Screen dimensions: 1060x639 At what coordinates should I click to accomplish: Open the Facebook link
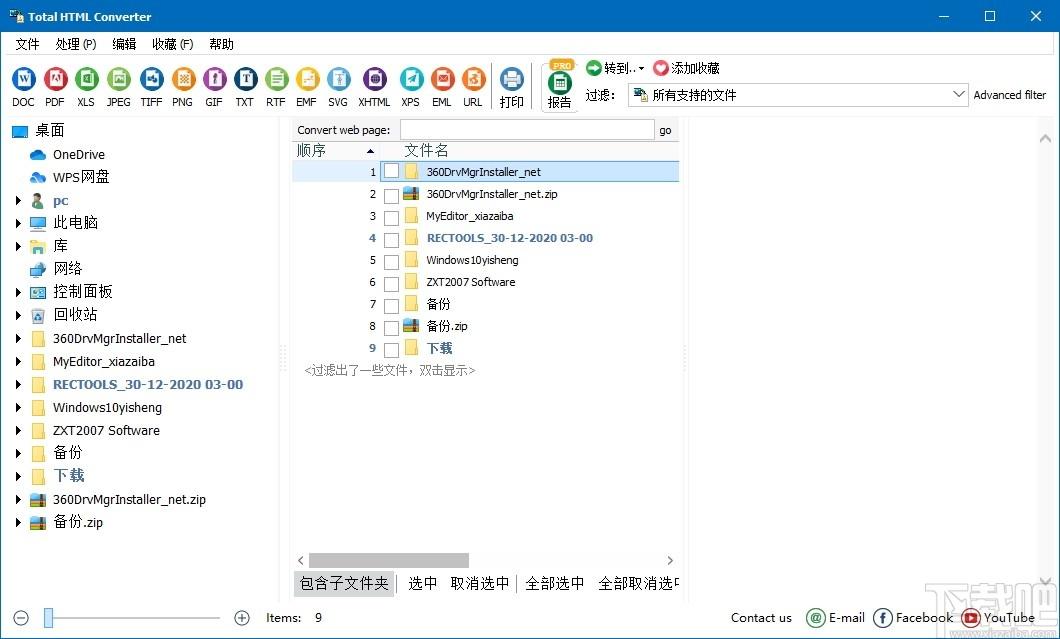[913, 617]
